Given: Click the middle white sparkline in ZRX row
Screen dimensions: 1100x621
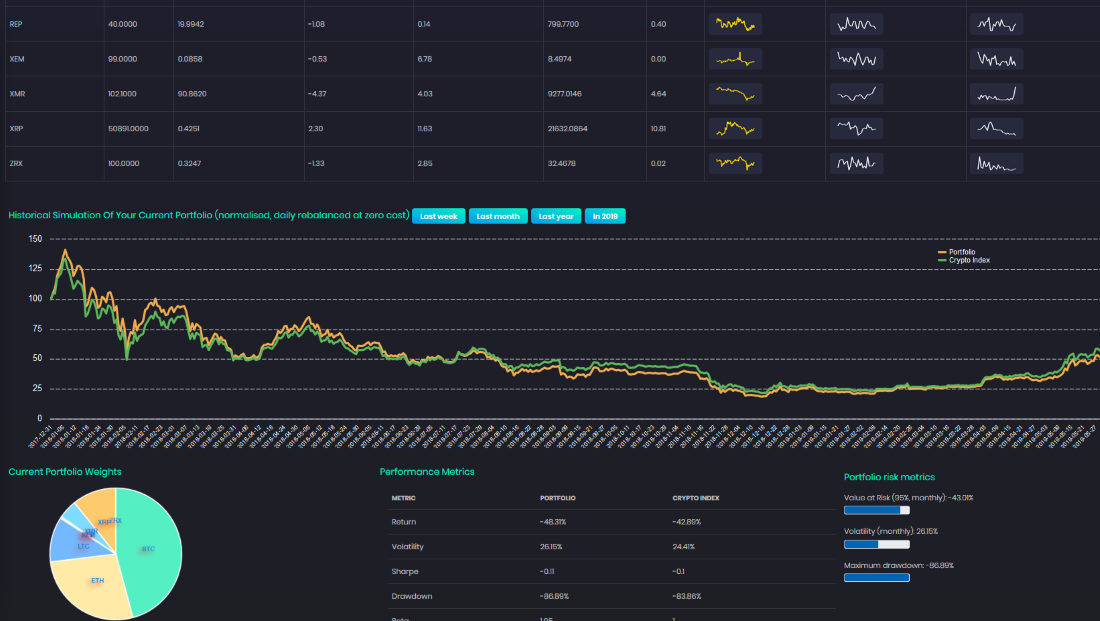Looking at the screenshot, I should 856,163.
